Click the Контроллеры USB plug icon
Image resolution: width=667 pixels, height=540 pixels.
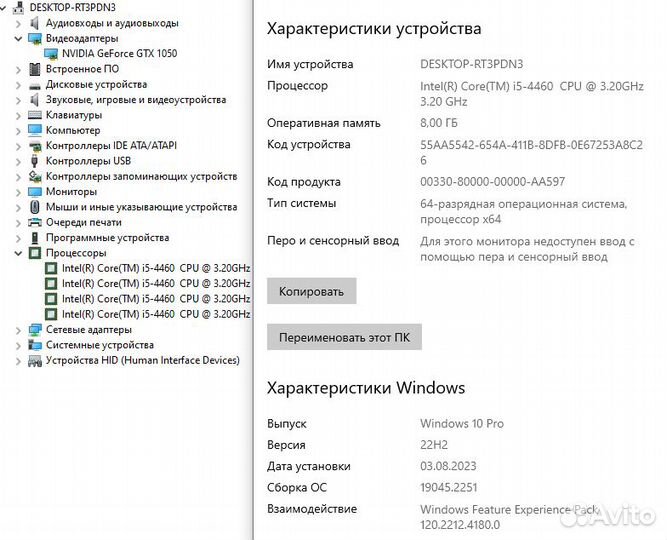pyautogui.click(x=34, y=161)
